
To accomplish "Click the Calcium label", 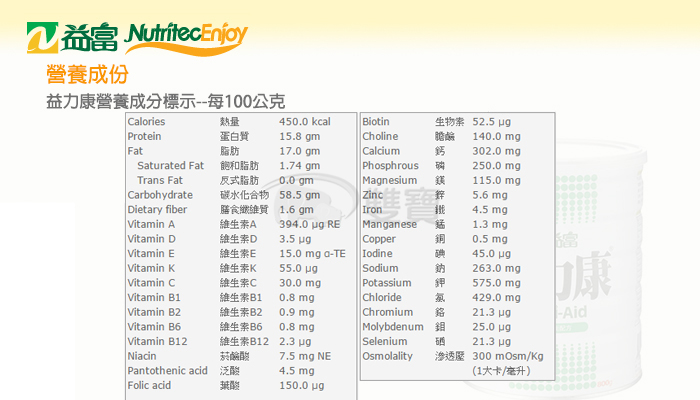I will [x=381, y=151].
